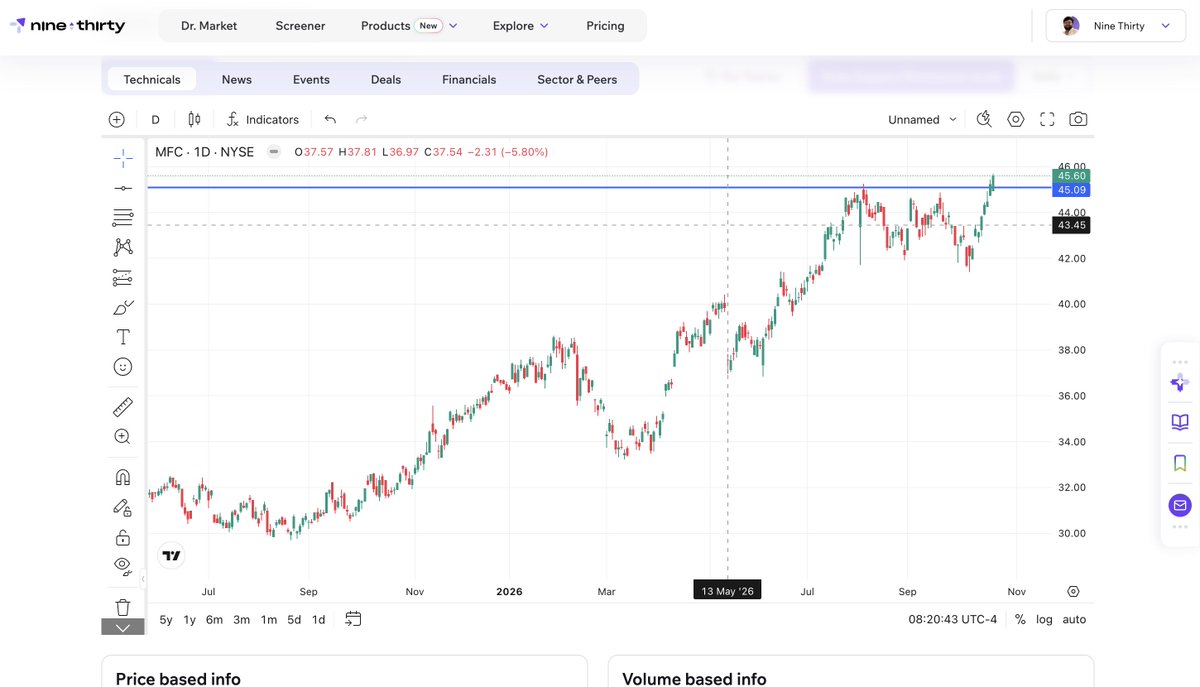
Task: Open the forecasting and position tools
Action: click(123, 277)
